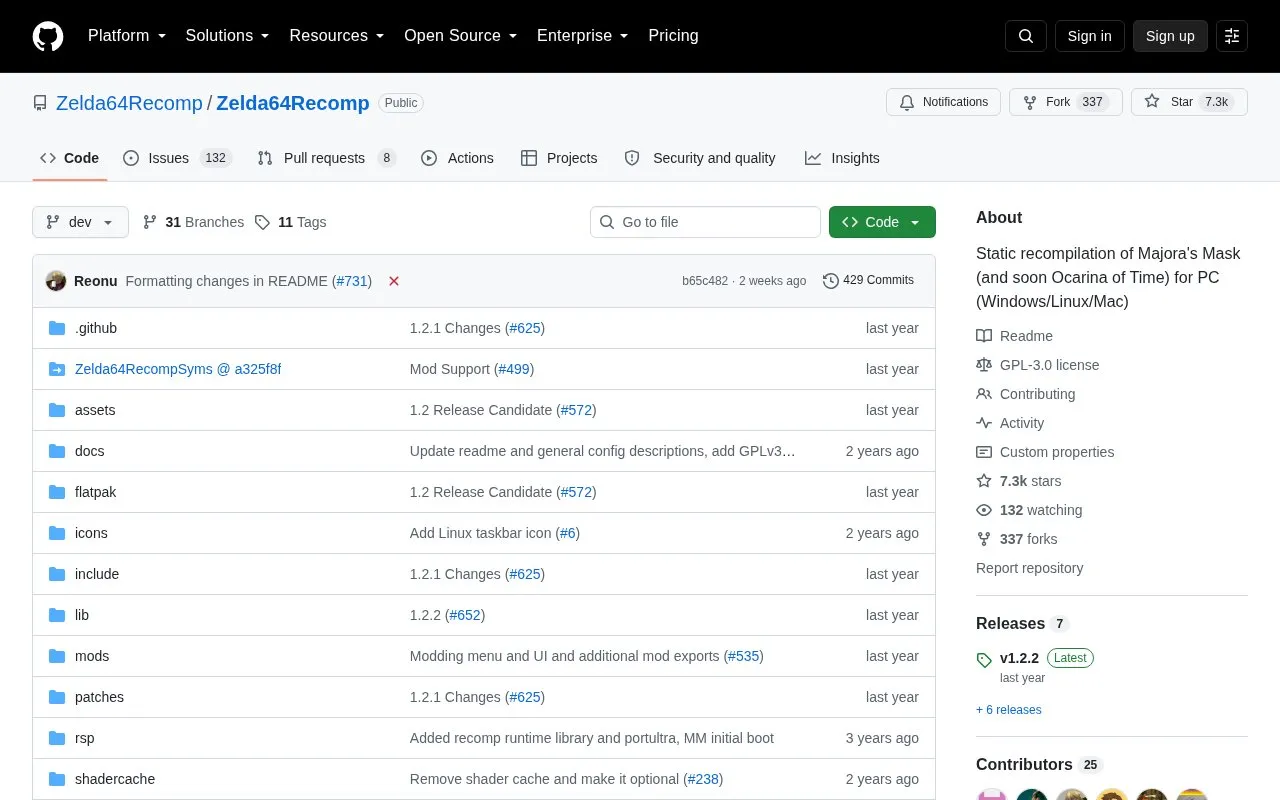Viewport: 1280px width, 800px height.
Task: Click Report repository link
Action: click(1029, 568)
